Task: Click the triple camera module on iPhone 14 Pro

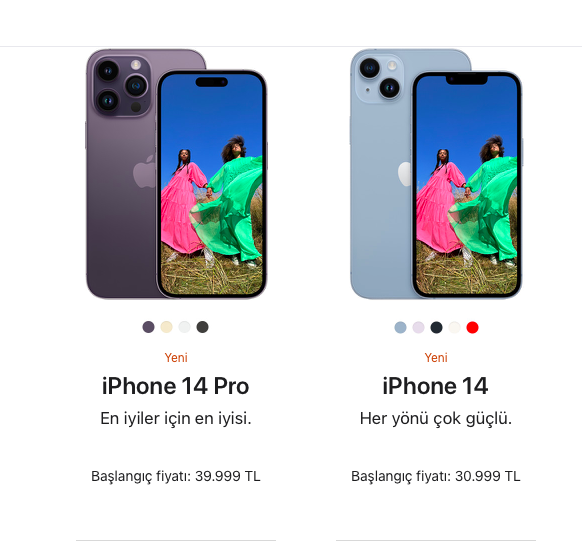Action: tap(122, 86)
